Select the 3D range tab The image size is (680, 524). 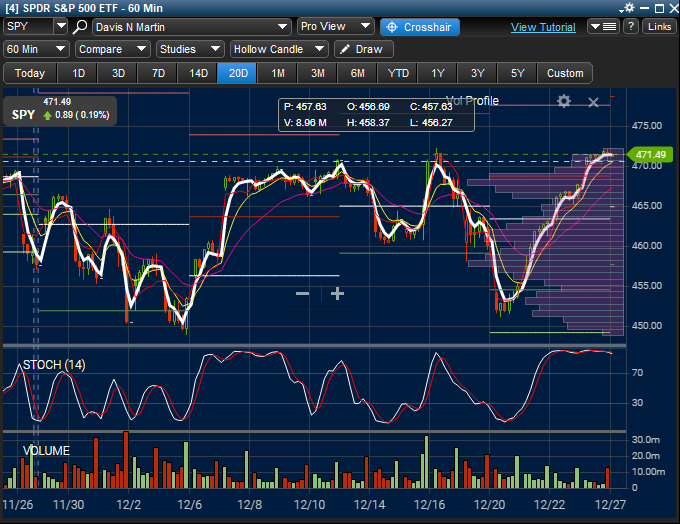pos(118,73)
